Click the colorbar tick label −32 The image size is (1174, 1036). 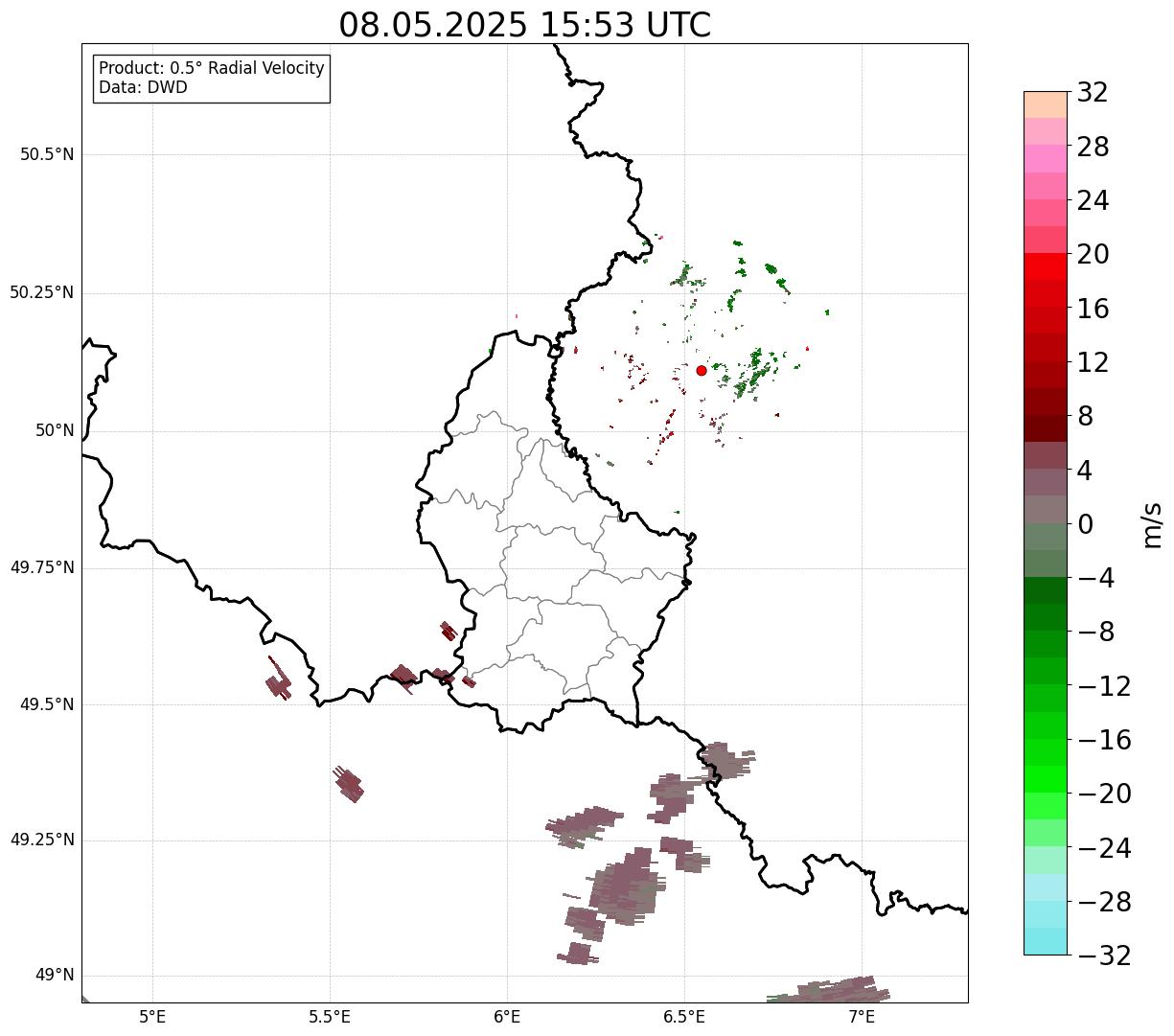click(1104, 955)
